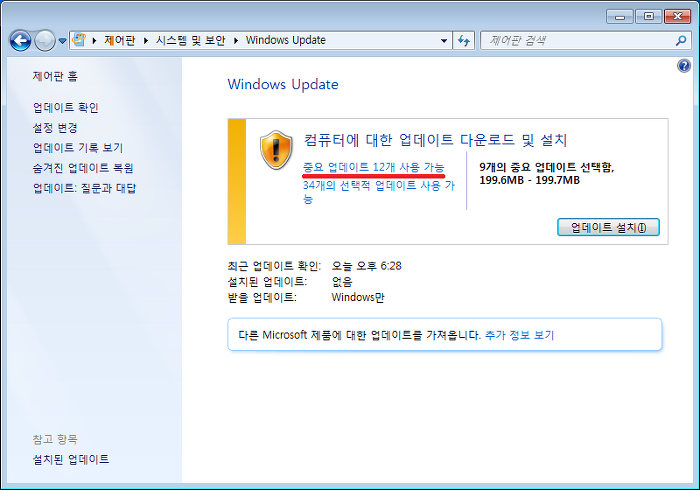Open 업데이트 기록 보기 link
Image resolution: width=700 pixels, height=490 pixels.
point(78,148)
